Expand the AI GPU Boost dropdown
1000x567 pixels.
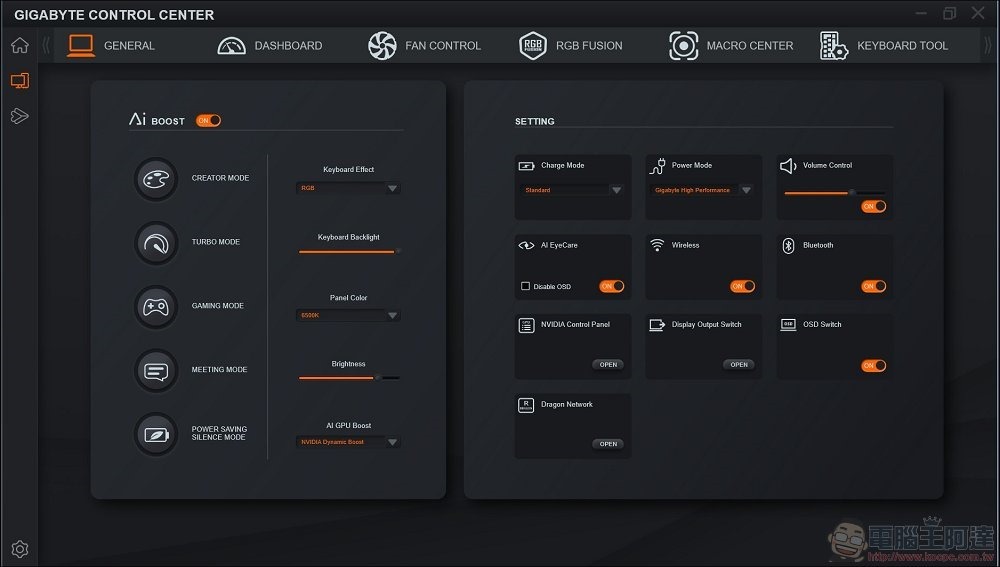click(x=348, y=442)
